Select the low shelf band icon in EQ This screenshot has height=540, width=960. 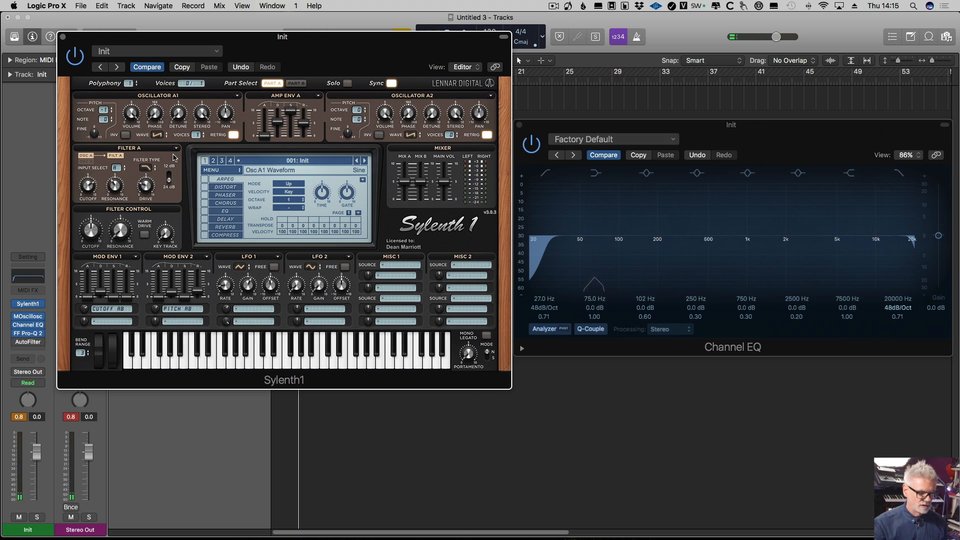(x=595, y=173)
